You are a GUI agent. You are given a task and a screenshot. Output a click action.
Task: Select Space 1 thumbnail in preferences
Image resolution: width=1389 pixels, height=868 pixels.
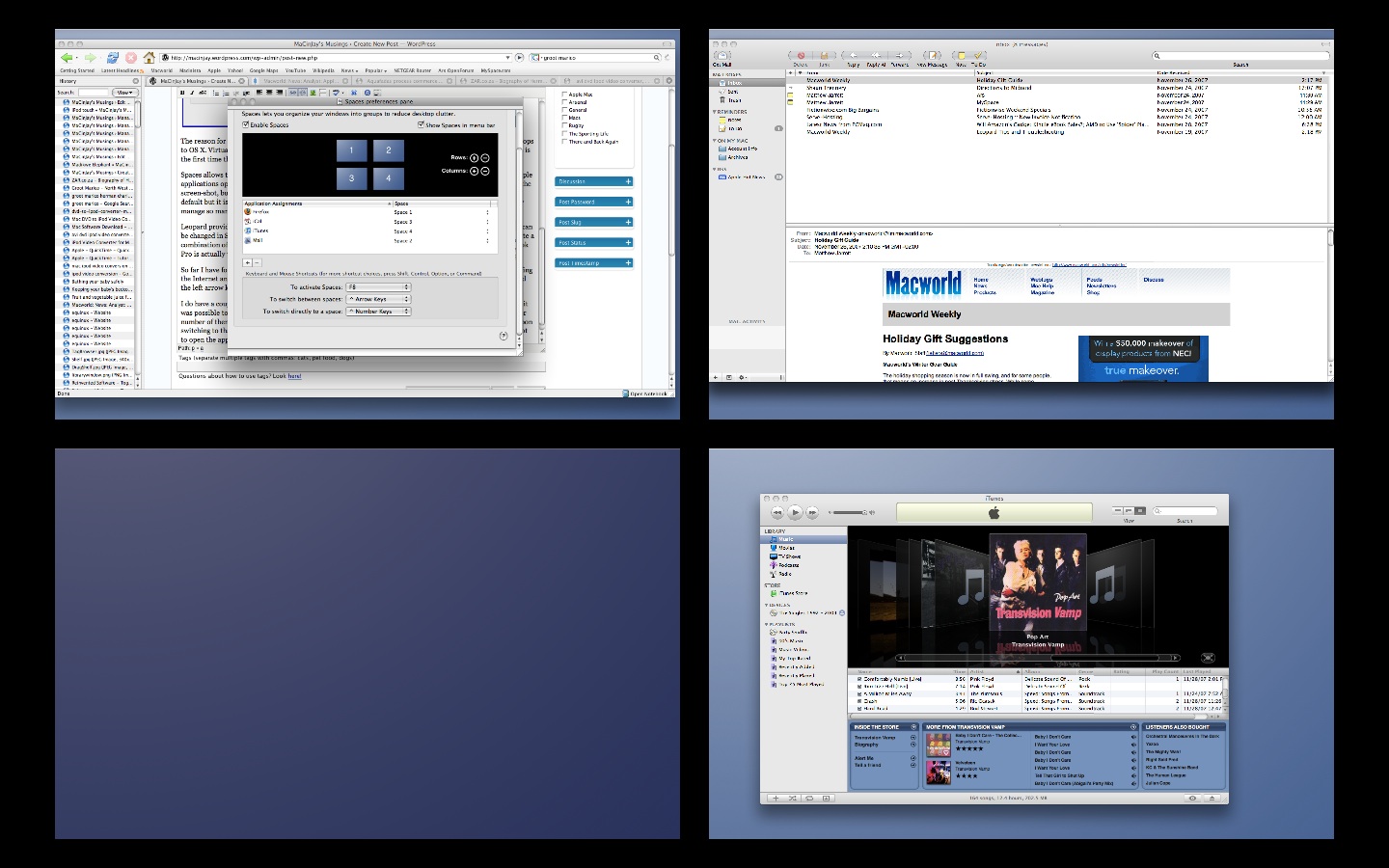point(351,150)
